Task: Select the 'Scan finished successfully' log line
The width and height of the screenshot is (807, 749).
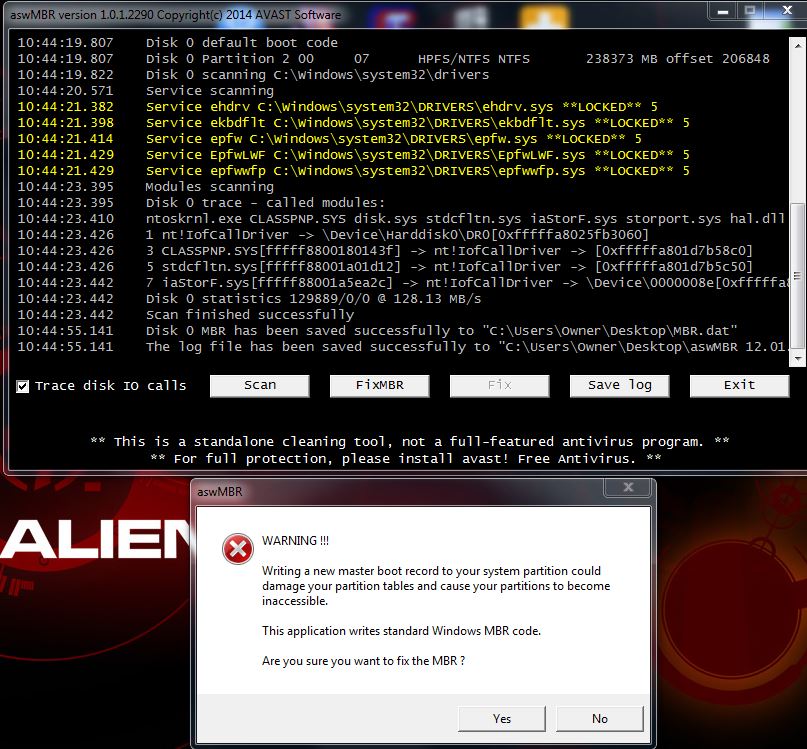Action: (x=186, y=315)
